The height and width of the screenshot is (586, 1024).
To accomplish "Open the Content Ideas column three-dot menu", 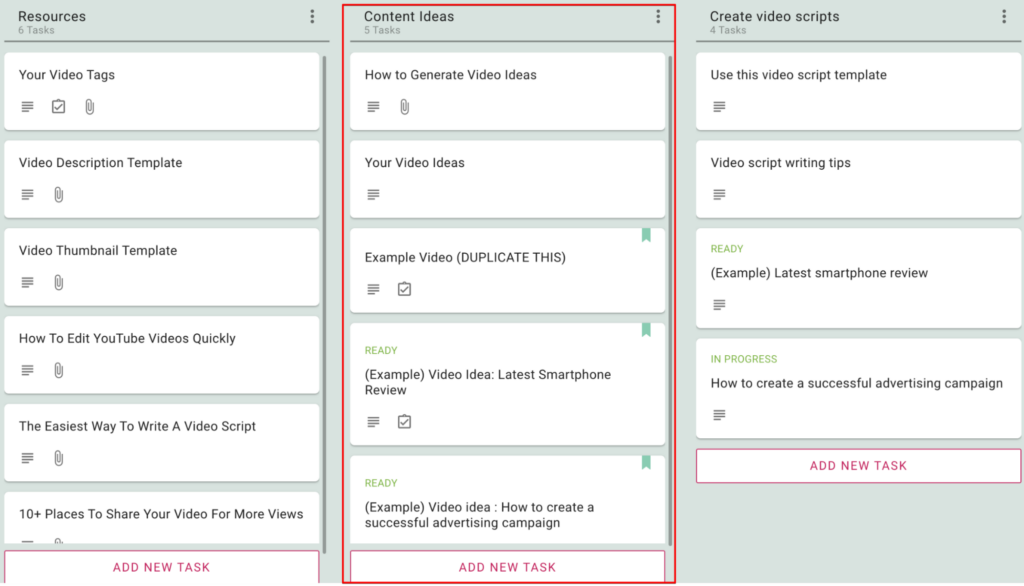I will click(658, 17).
